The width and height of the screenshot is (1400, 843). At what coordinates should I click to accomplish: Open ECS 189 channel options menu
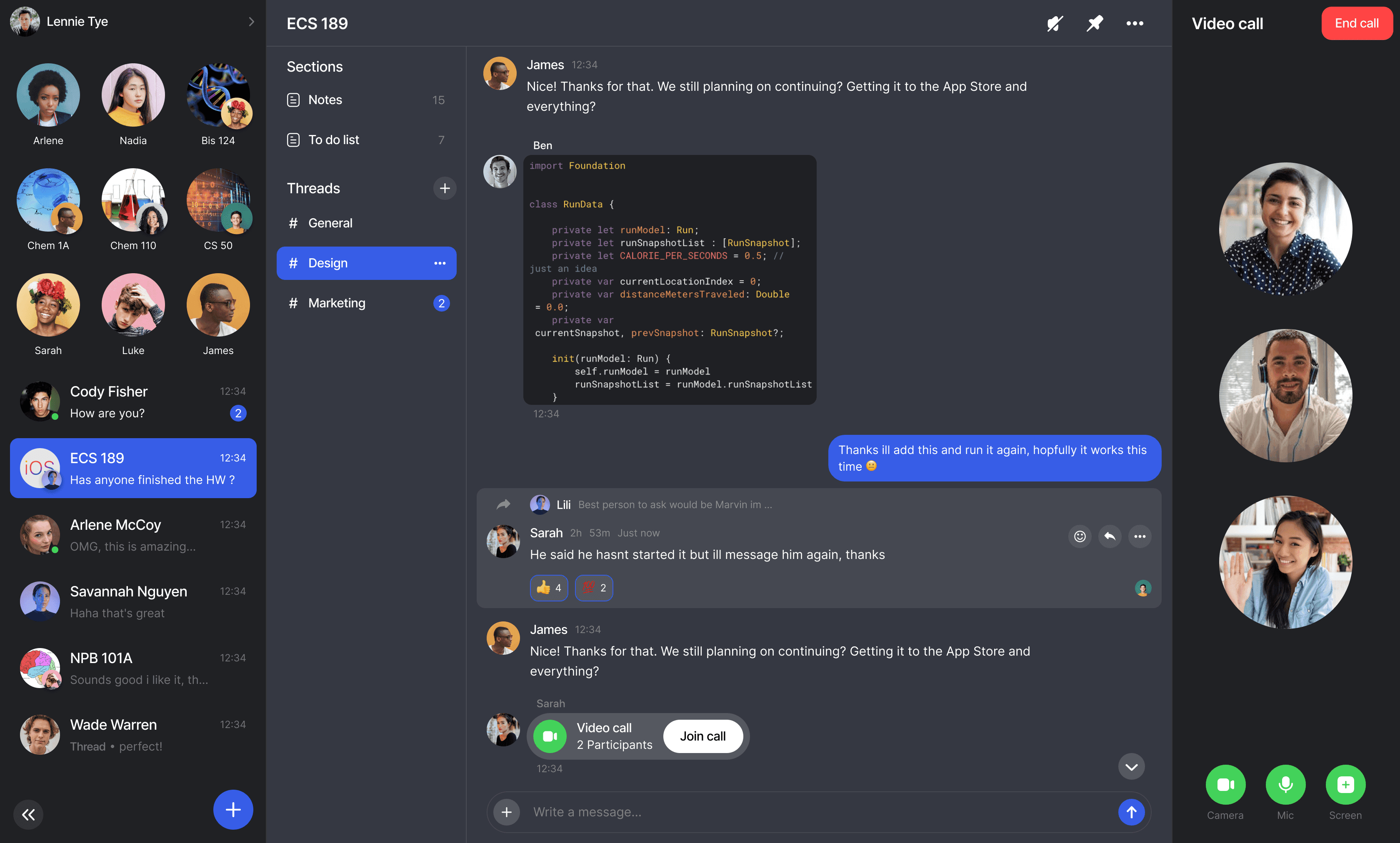pyautogui.click(x=1135, y=23)
